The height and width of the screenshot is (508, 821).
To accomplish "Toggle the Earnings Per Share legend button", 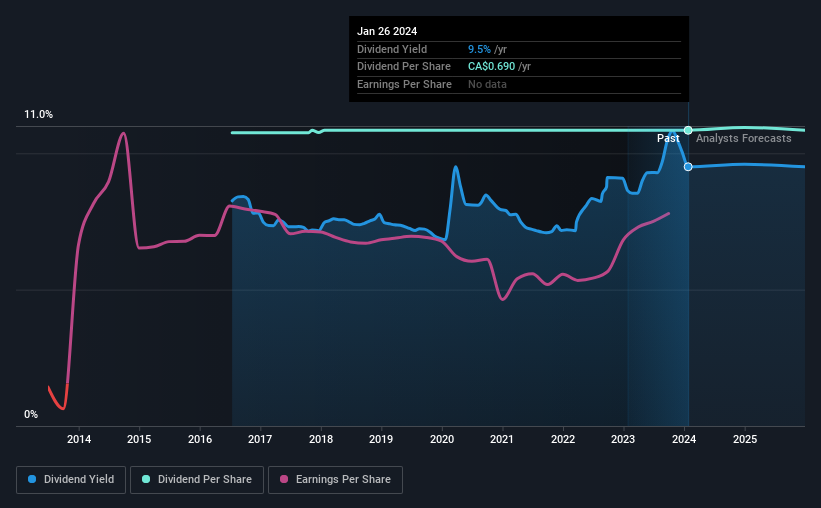I will point(335,480).
